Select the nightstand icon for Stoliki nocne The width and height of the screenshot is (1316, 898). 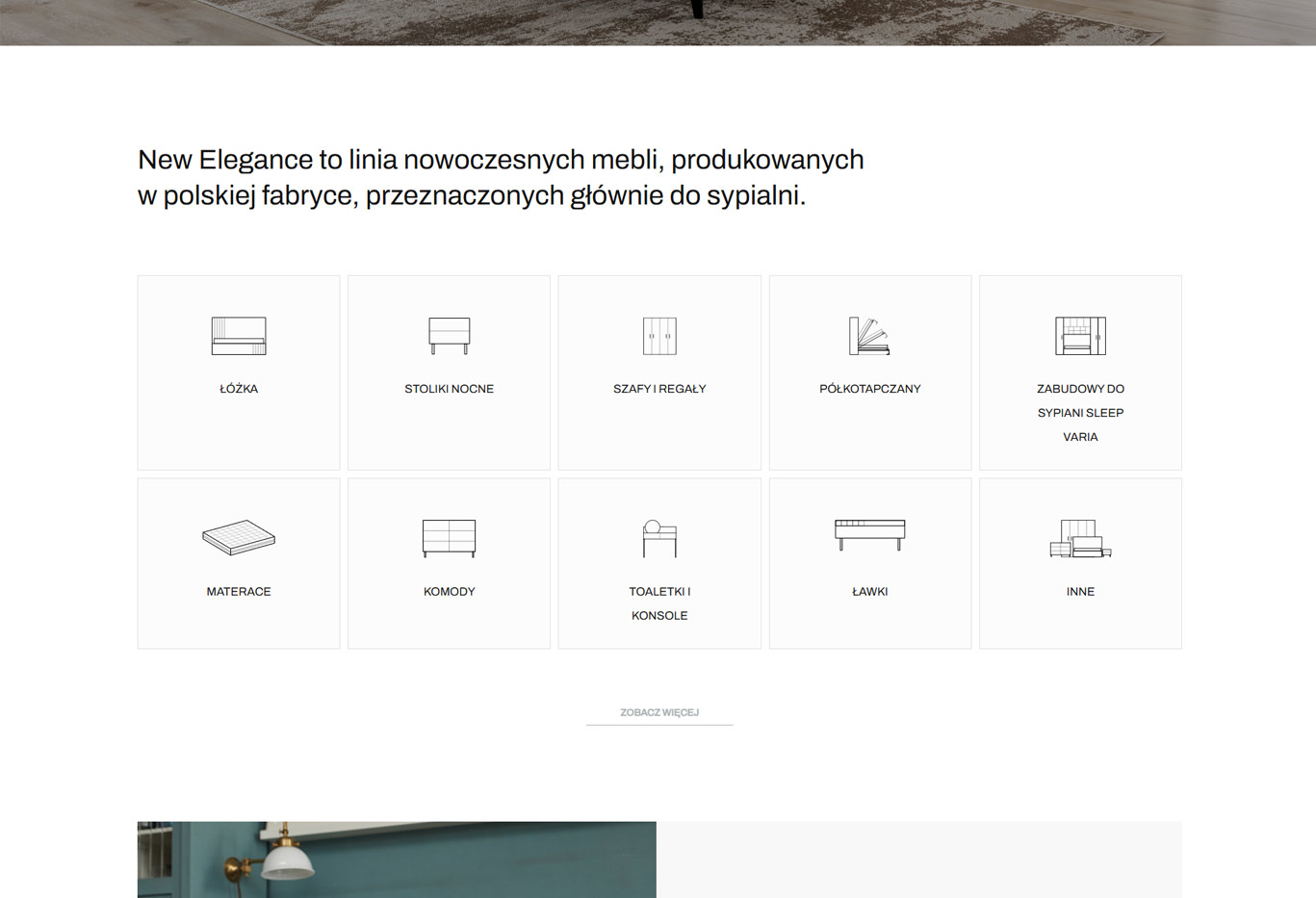449,336
